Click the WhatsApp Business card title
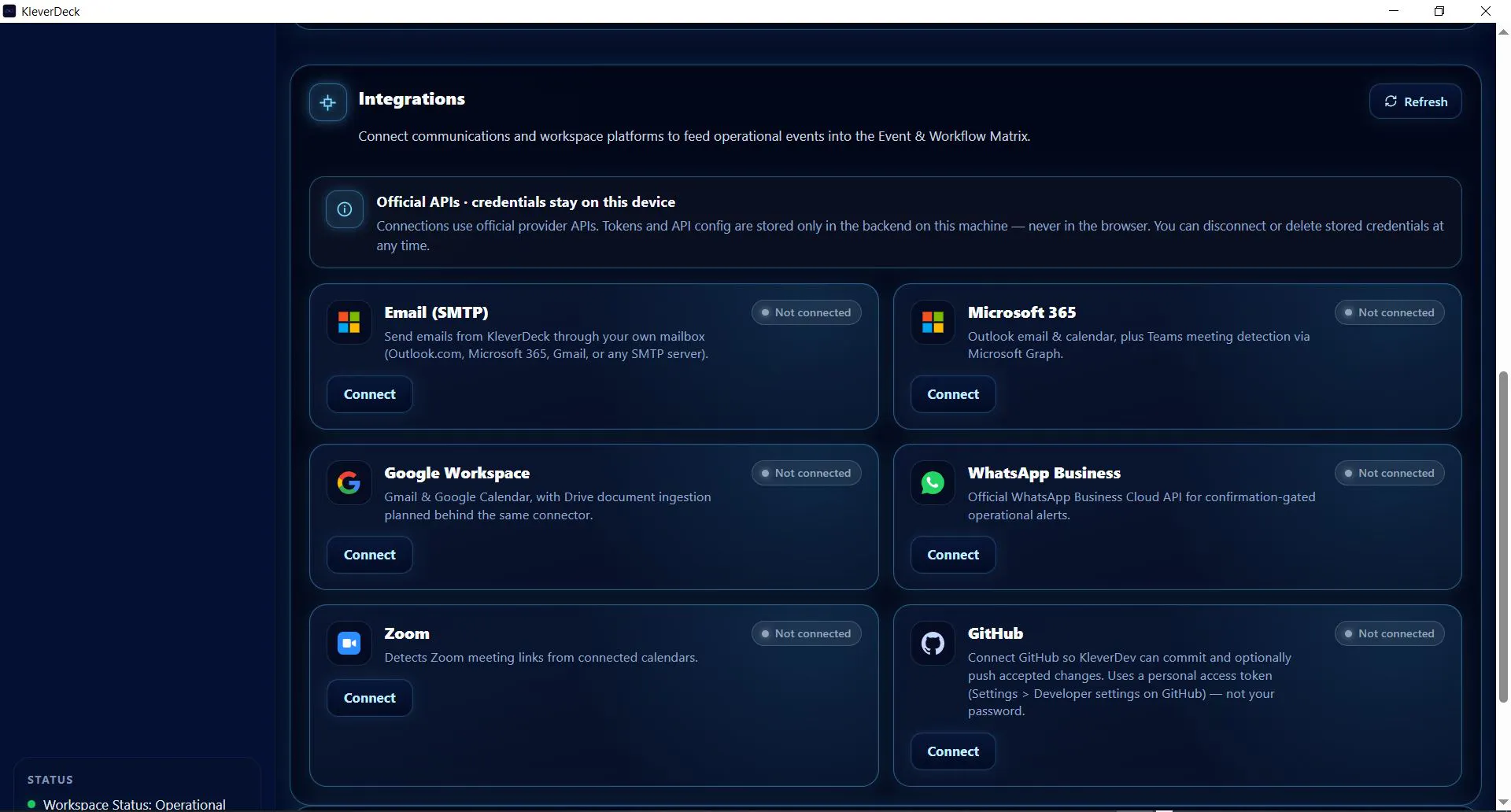 tap(1044, 473)
